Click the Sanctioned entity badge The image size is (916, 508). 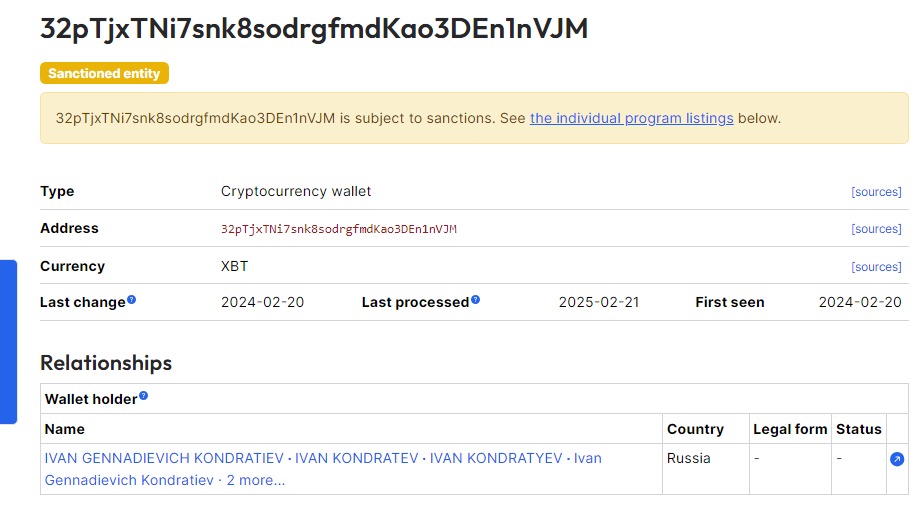pos(105,73)
